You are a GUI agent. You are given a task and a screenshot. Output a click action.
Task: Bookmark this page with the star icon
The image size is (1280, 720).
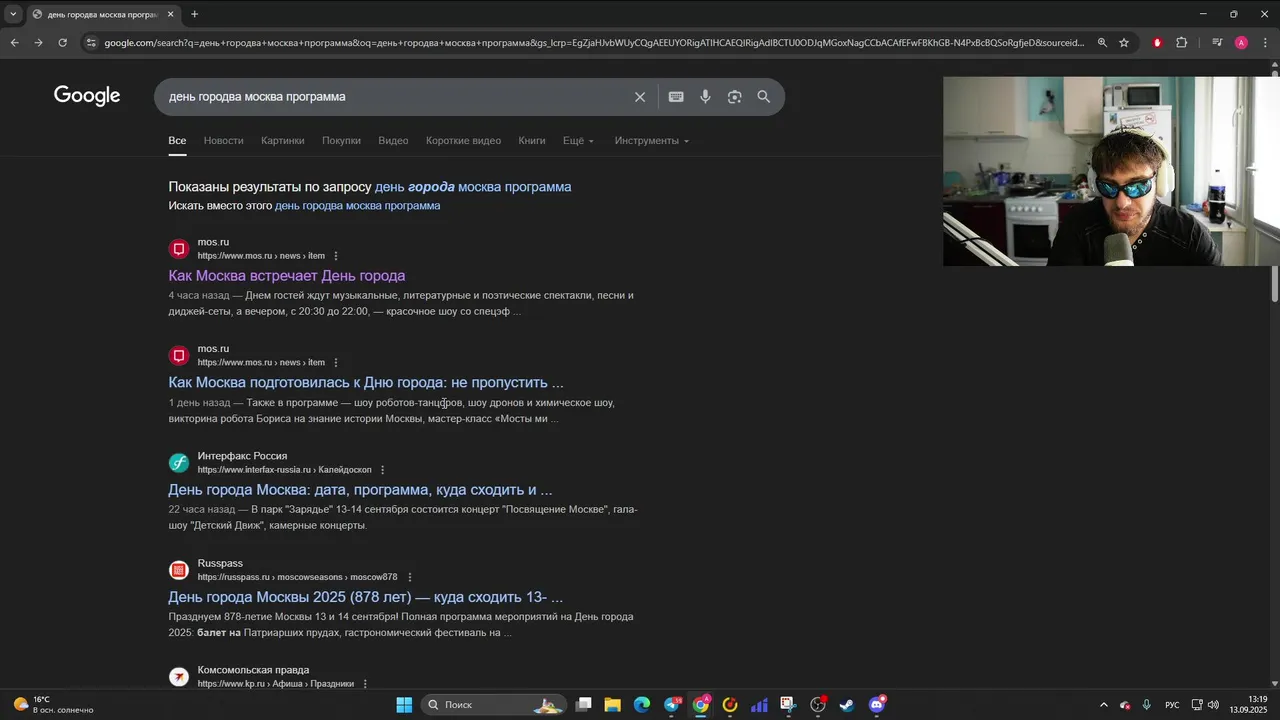click(1124, 43)
